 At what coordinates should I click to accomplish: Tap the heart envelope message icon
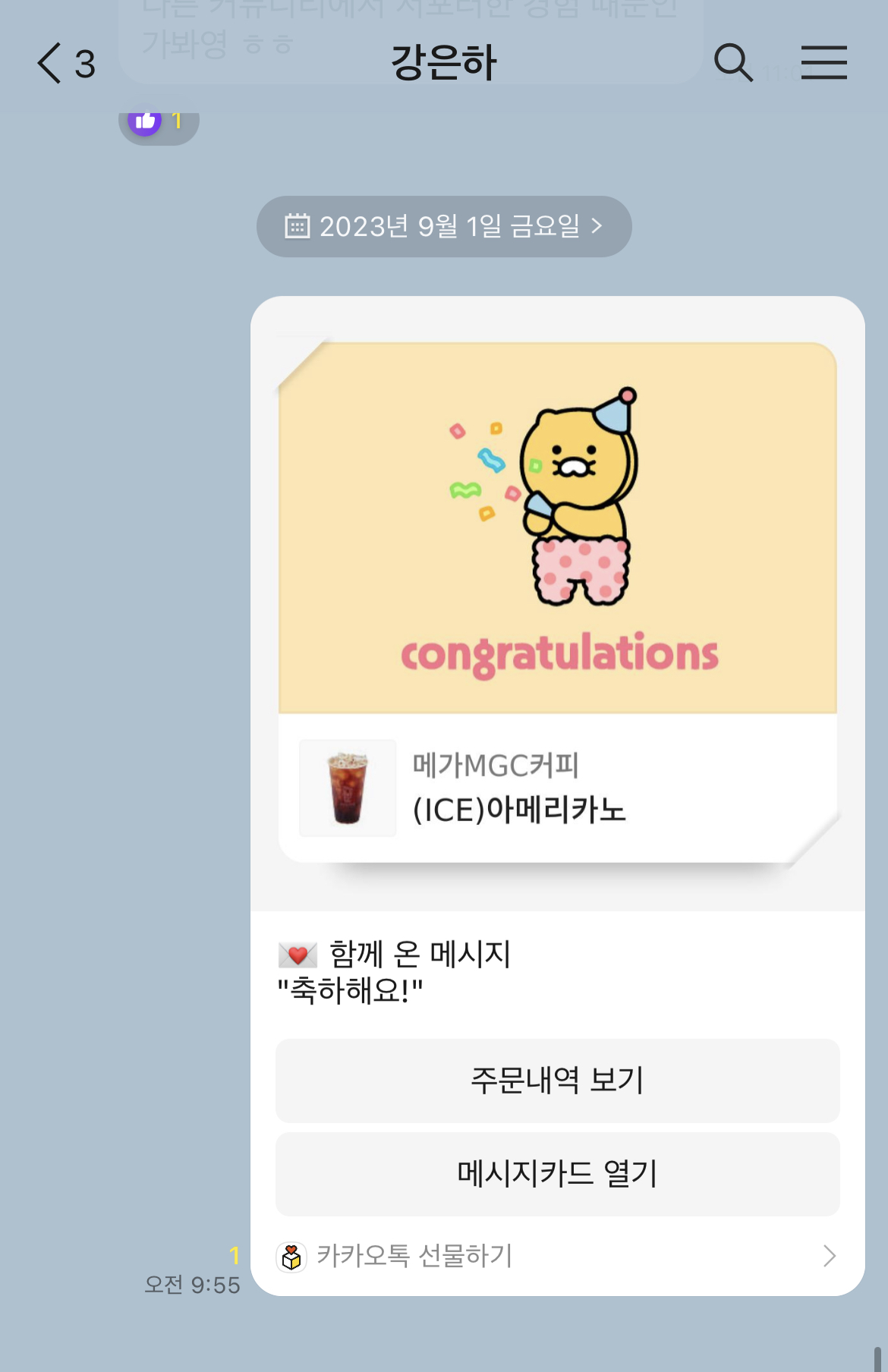tap(298, 955)
